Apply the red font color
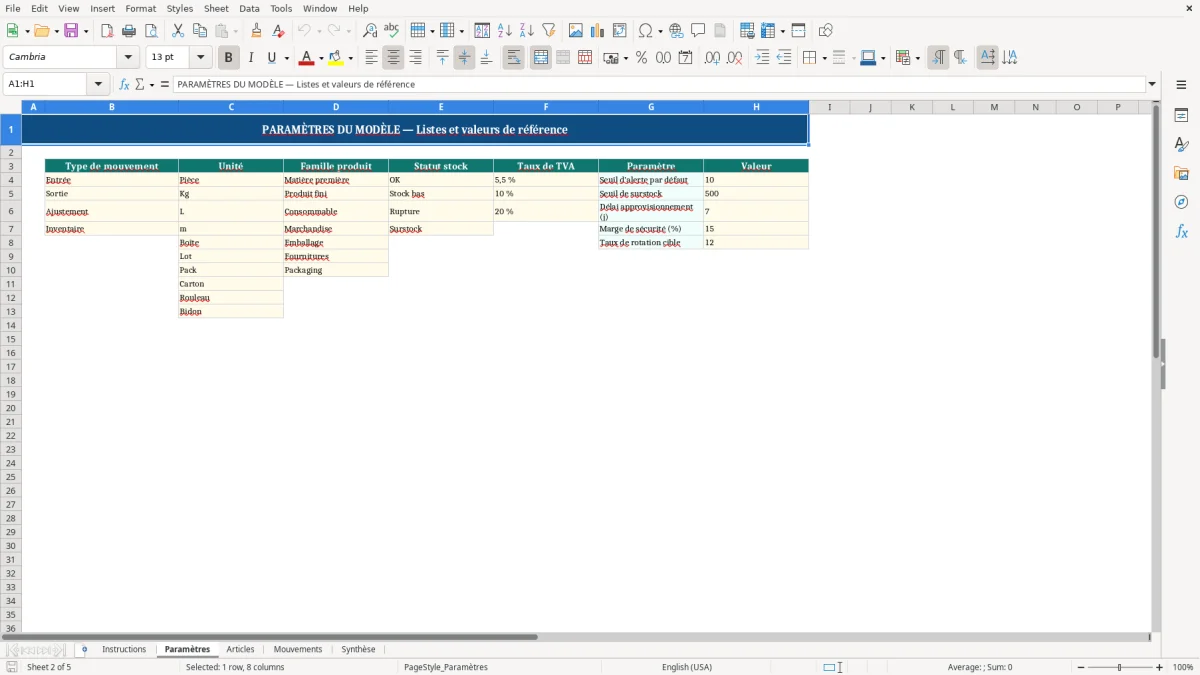The width and height of the screenshot is (1200, 675). (306, 58)
